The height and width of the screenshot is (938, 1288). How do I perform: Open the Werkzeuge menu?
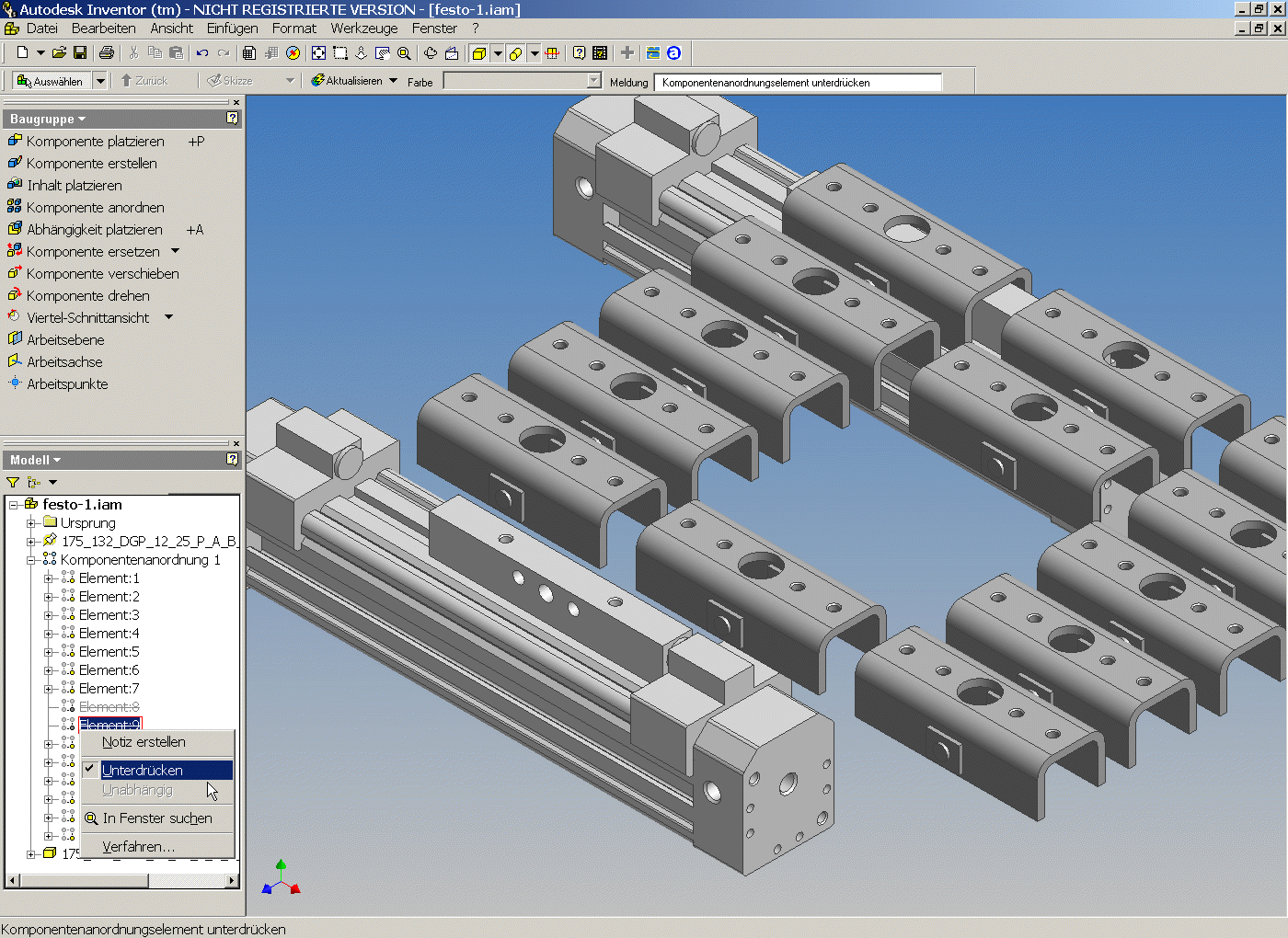[x=363, y=29]
